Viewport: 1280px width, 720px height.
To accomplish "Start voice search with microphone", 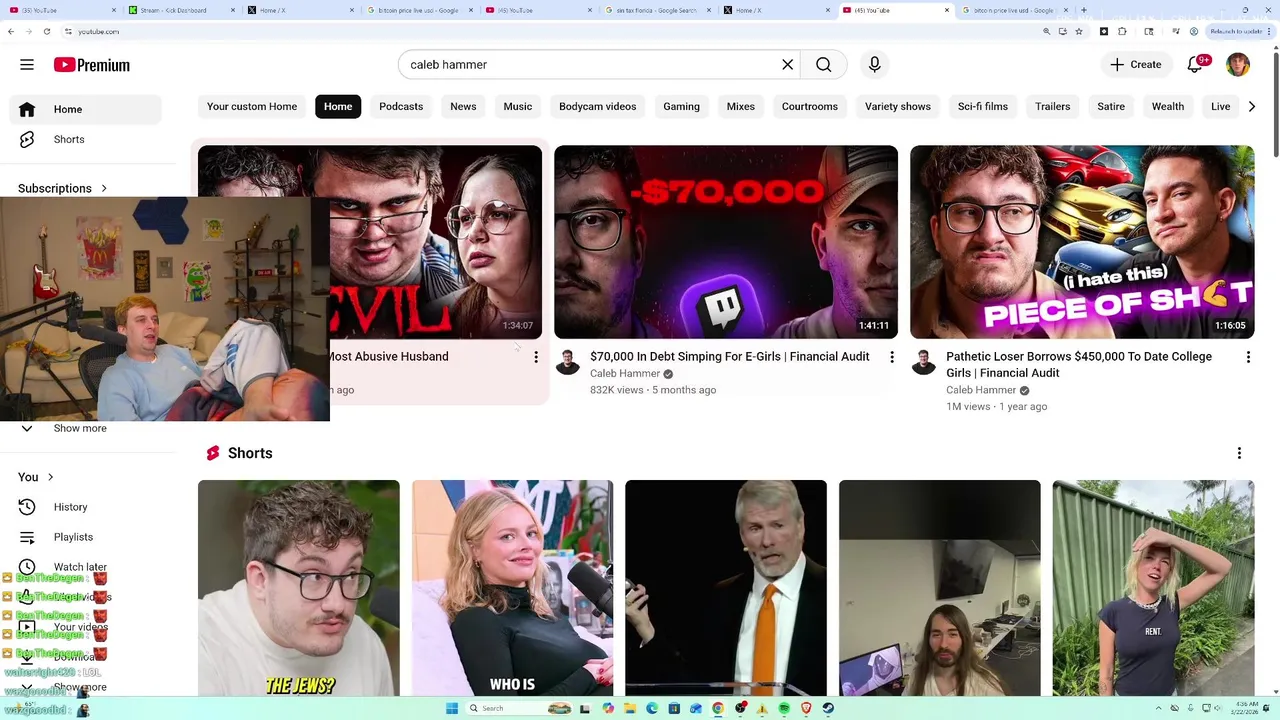I will click(875, 65).
